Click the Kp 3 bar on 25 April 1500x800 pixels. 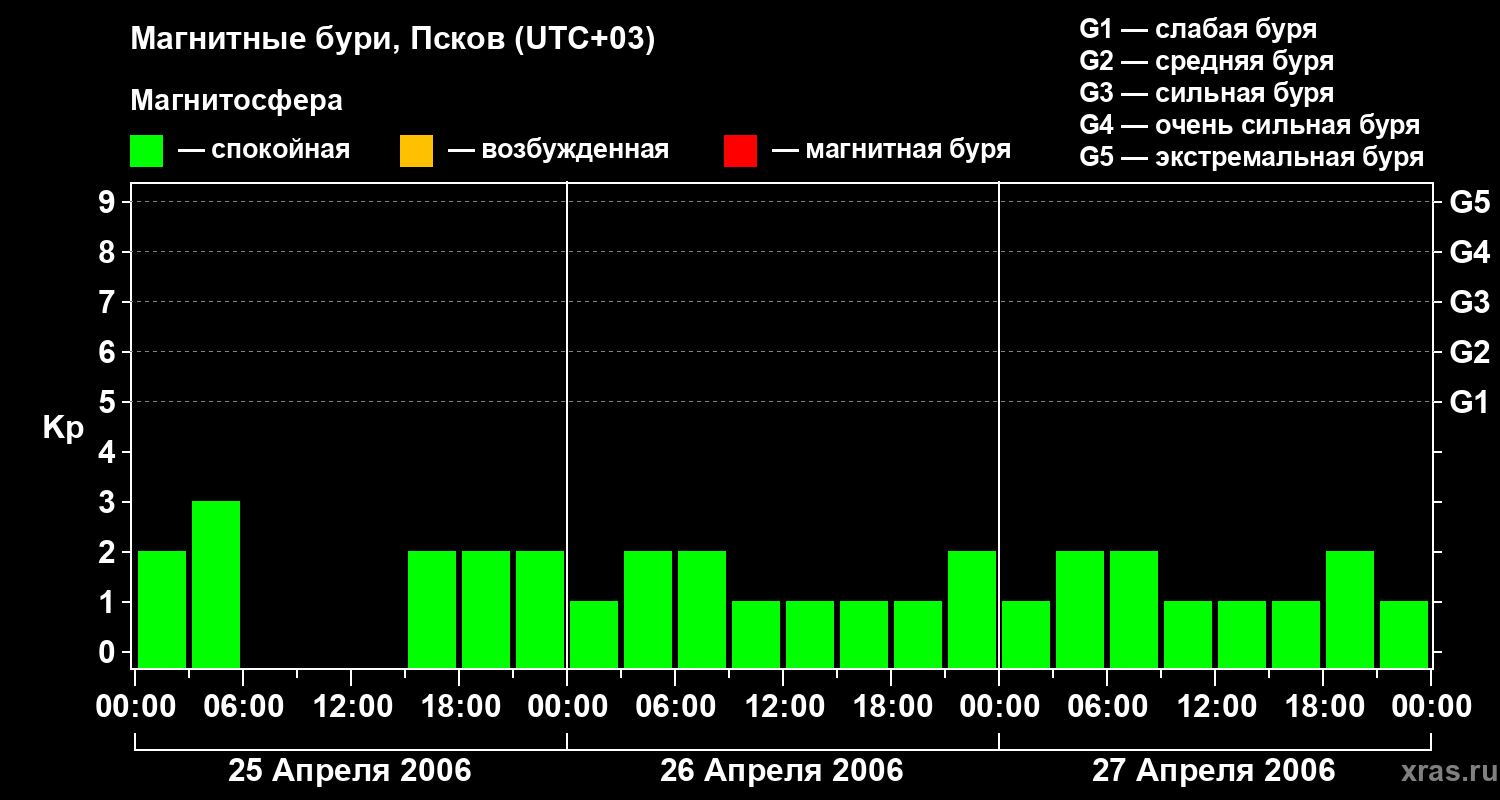point(216,584)
